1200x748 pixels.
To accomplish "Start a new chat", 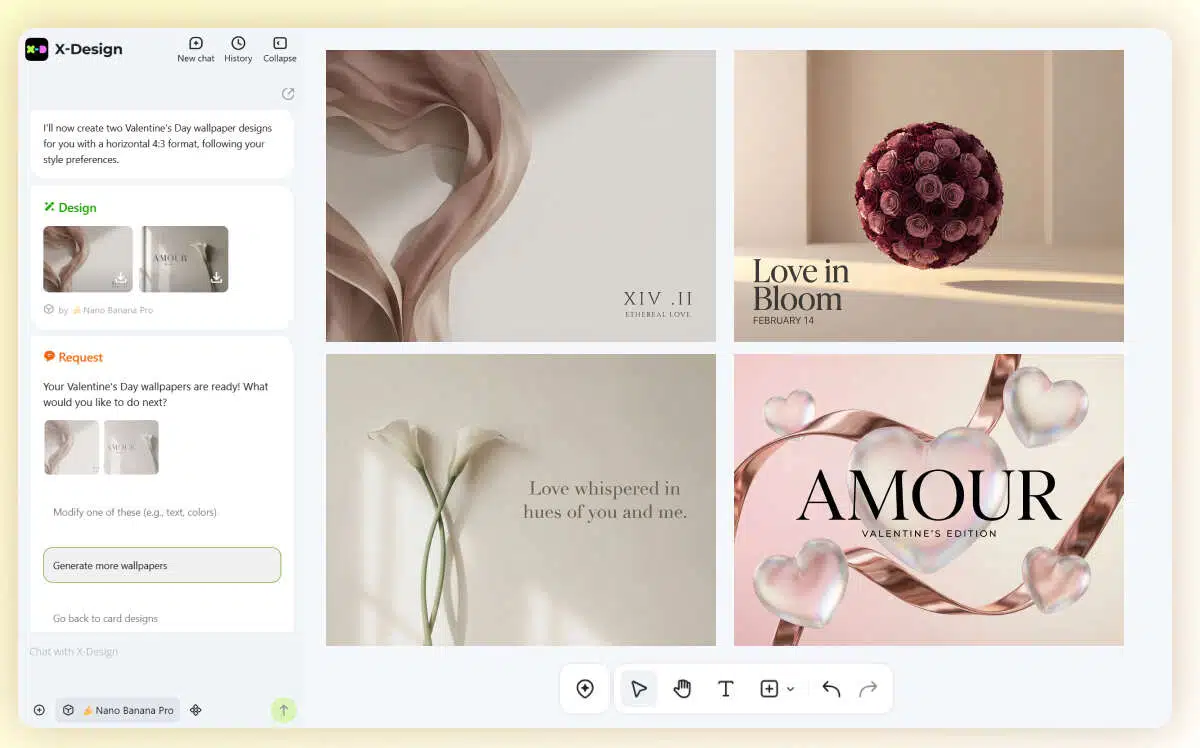I will 196,49.
